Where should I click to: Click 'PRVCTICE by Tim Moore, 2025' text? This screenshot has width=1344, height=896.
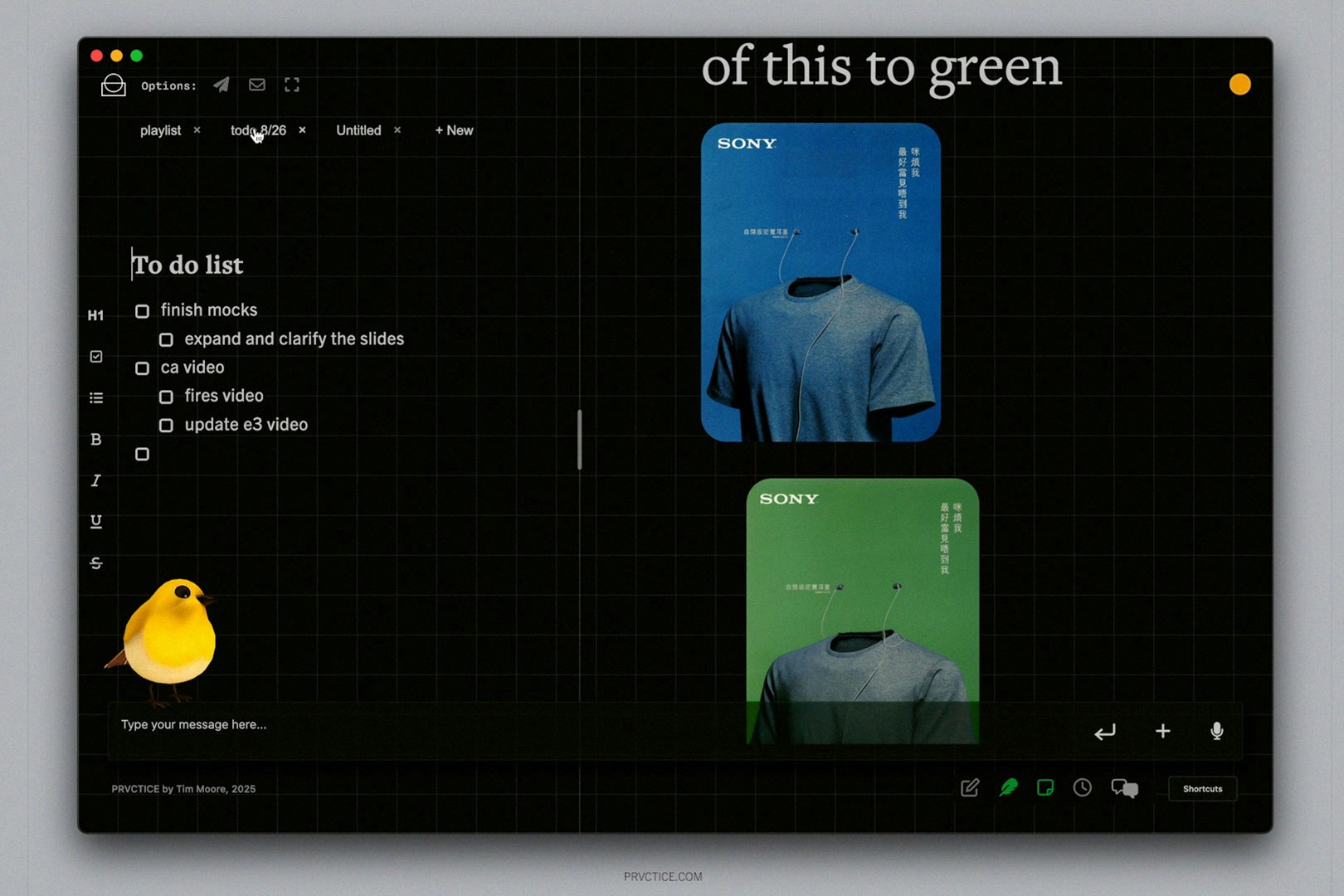tap(183, 789)
